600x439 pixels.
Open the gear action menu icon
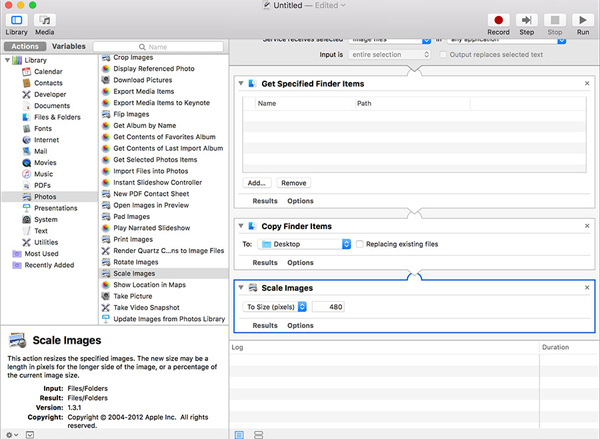tap(12, 435)
